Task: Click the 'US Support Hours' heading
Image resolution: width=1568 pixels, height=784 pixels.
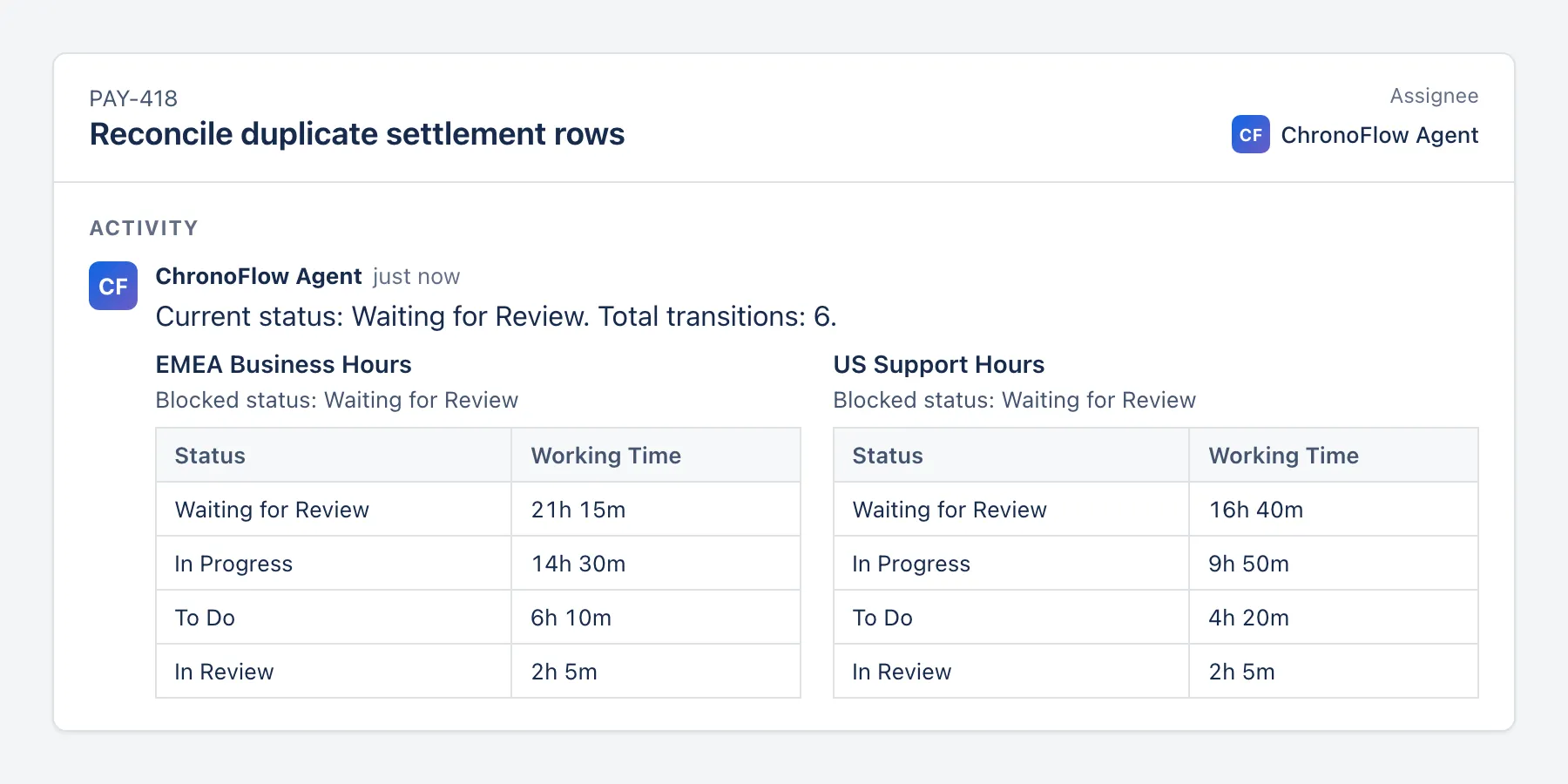Action: pos(938,364)
